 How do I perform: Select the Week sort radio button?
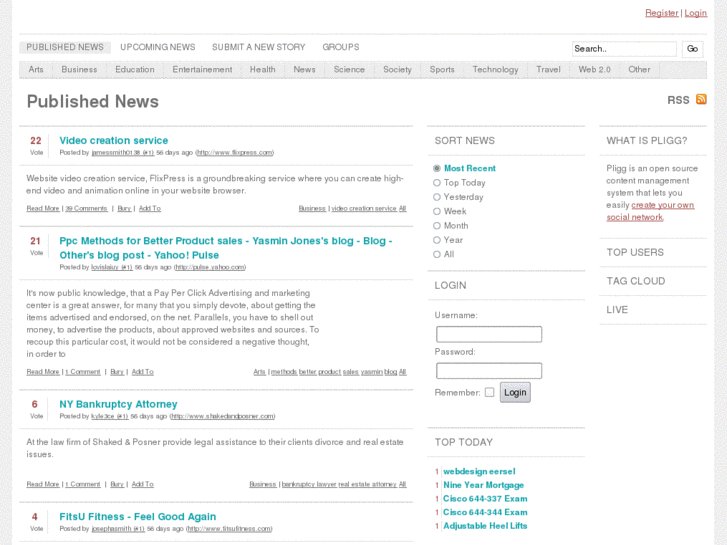tap(437, 212)
